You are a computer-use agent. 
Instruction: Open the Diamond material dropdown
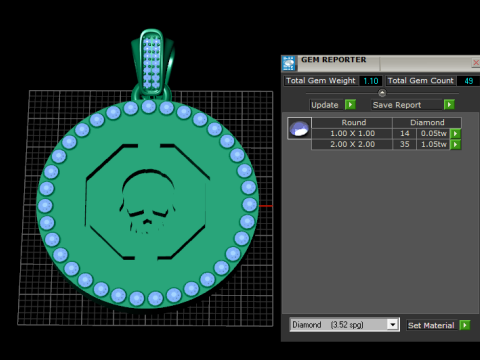point(344,325)
